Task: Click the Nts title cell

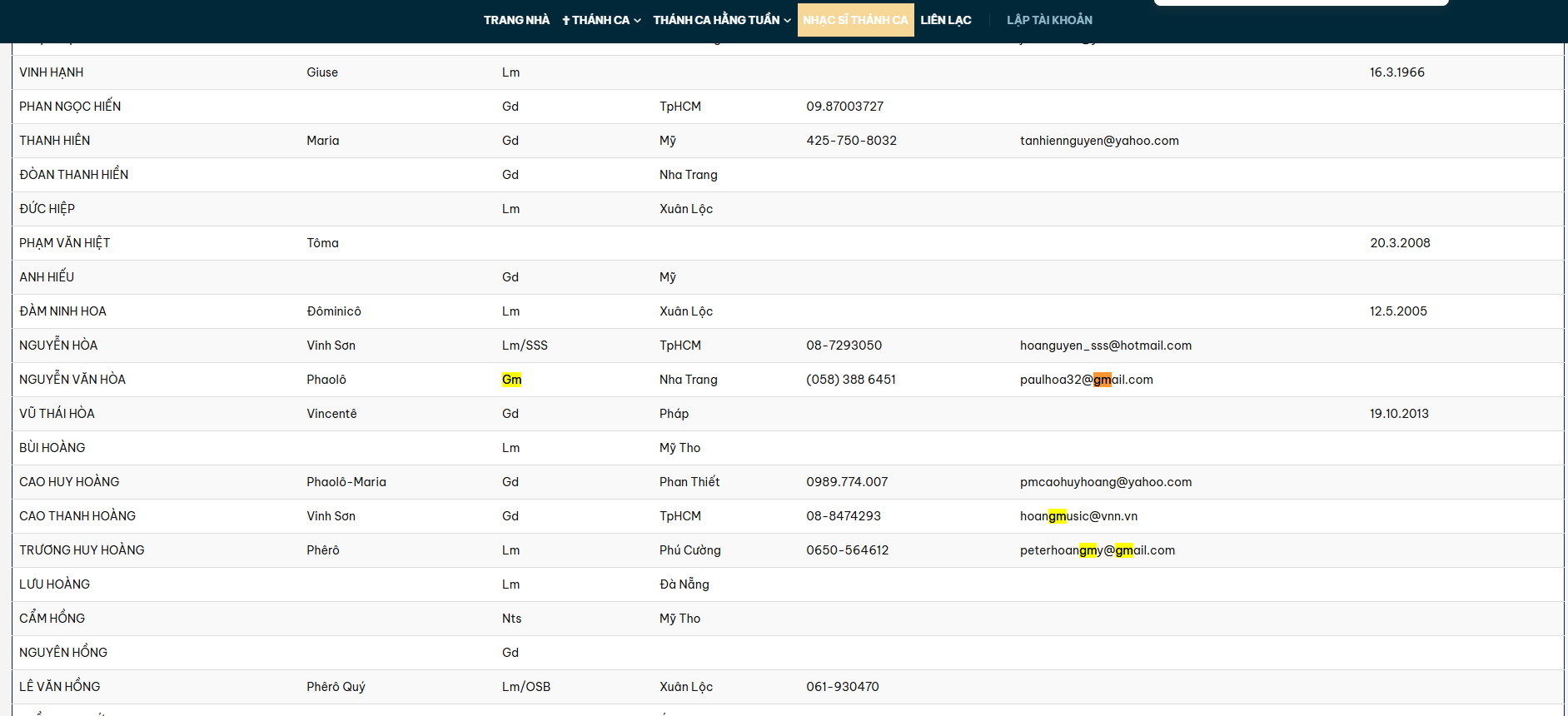Action: click(x=511, y=619)
